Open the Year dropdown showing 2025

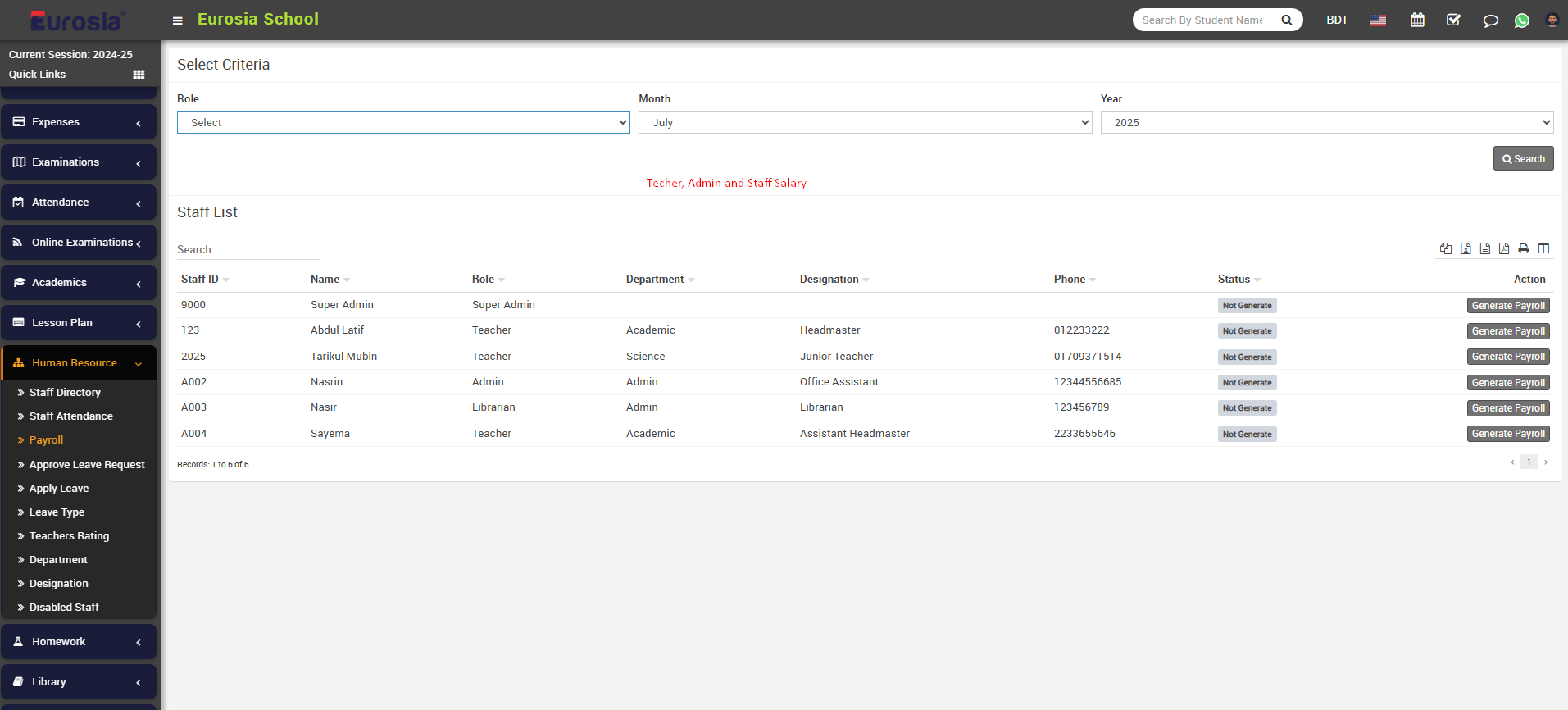point(1326,122)
